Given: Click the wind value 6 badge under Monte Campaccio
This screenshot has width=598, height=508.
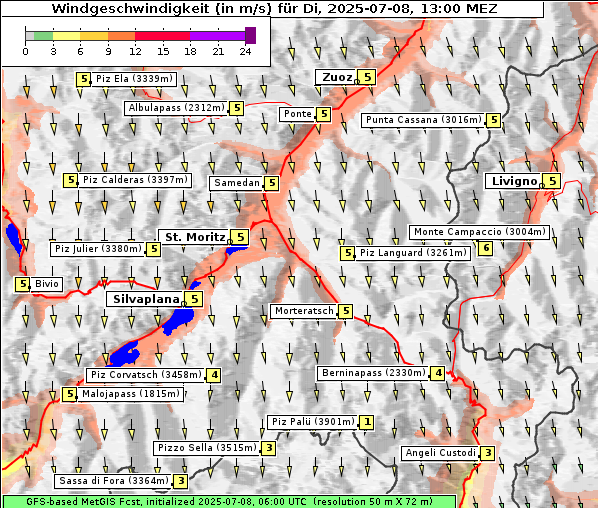Looking at the screenshot, I should pos(486,248).
